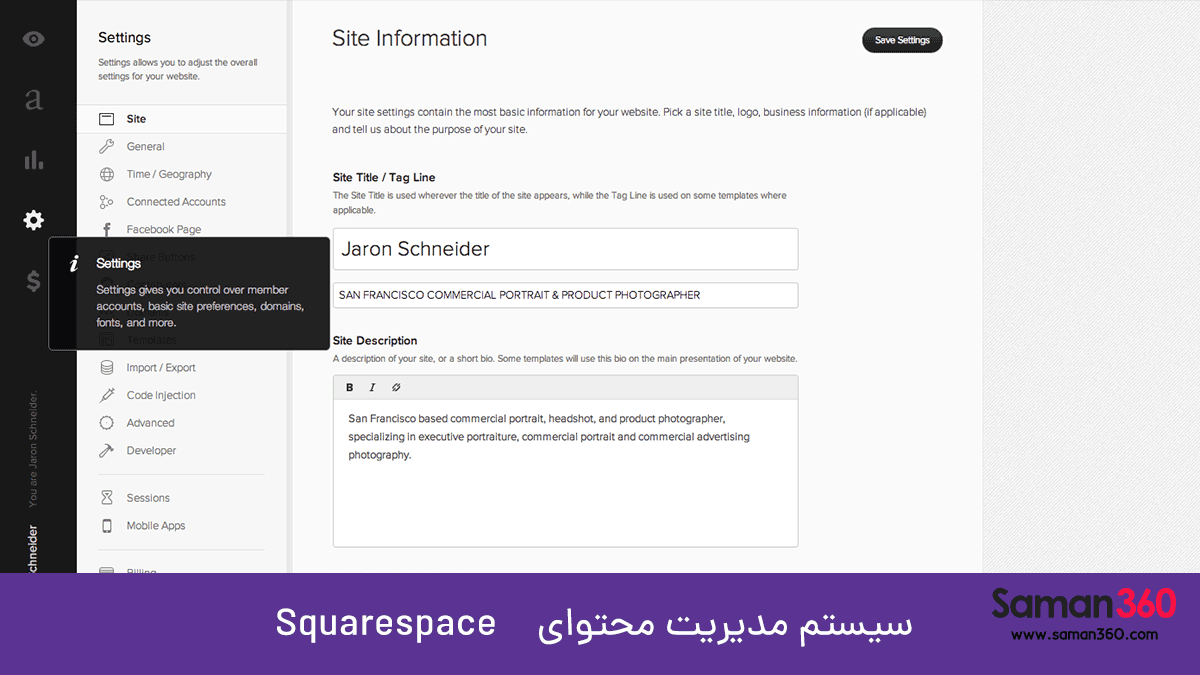Open the 'a' style icon in dark sidebar
Screen dimensions: 1200x675
(x=34, y=99)
